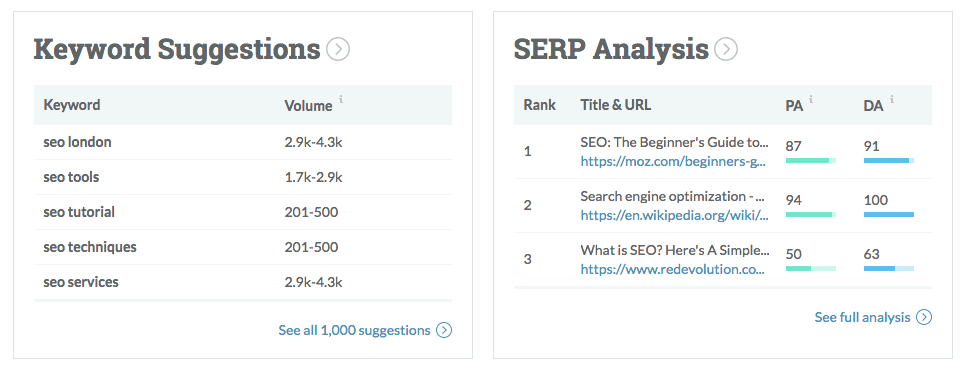Open the moz.com beginners guide URL

[674, 161]
